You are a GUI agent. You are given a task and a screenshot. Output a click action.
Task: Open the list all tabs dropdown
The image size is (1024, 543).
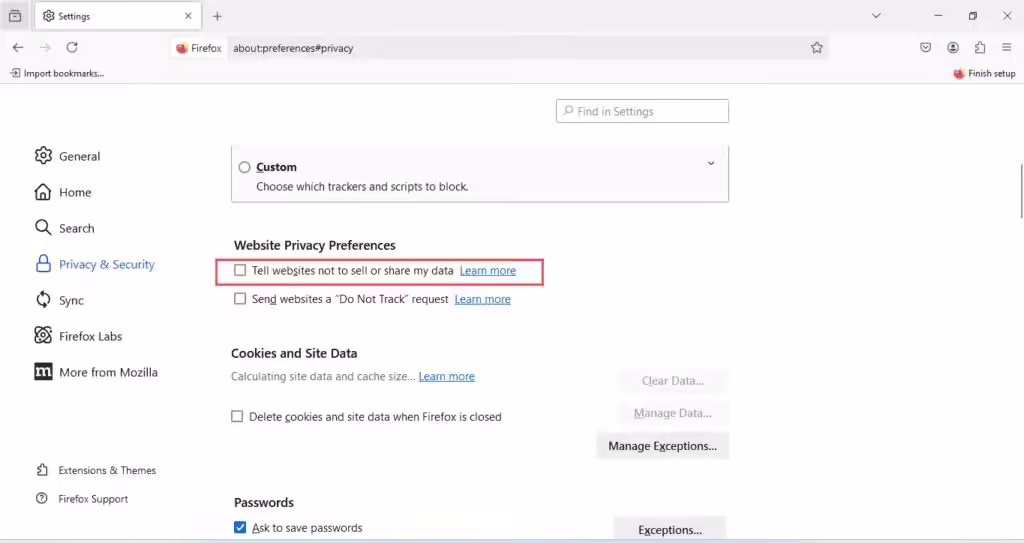pyautogui.click(x=876, y=16)
